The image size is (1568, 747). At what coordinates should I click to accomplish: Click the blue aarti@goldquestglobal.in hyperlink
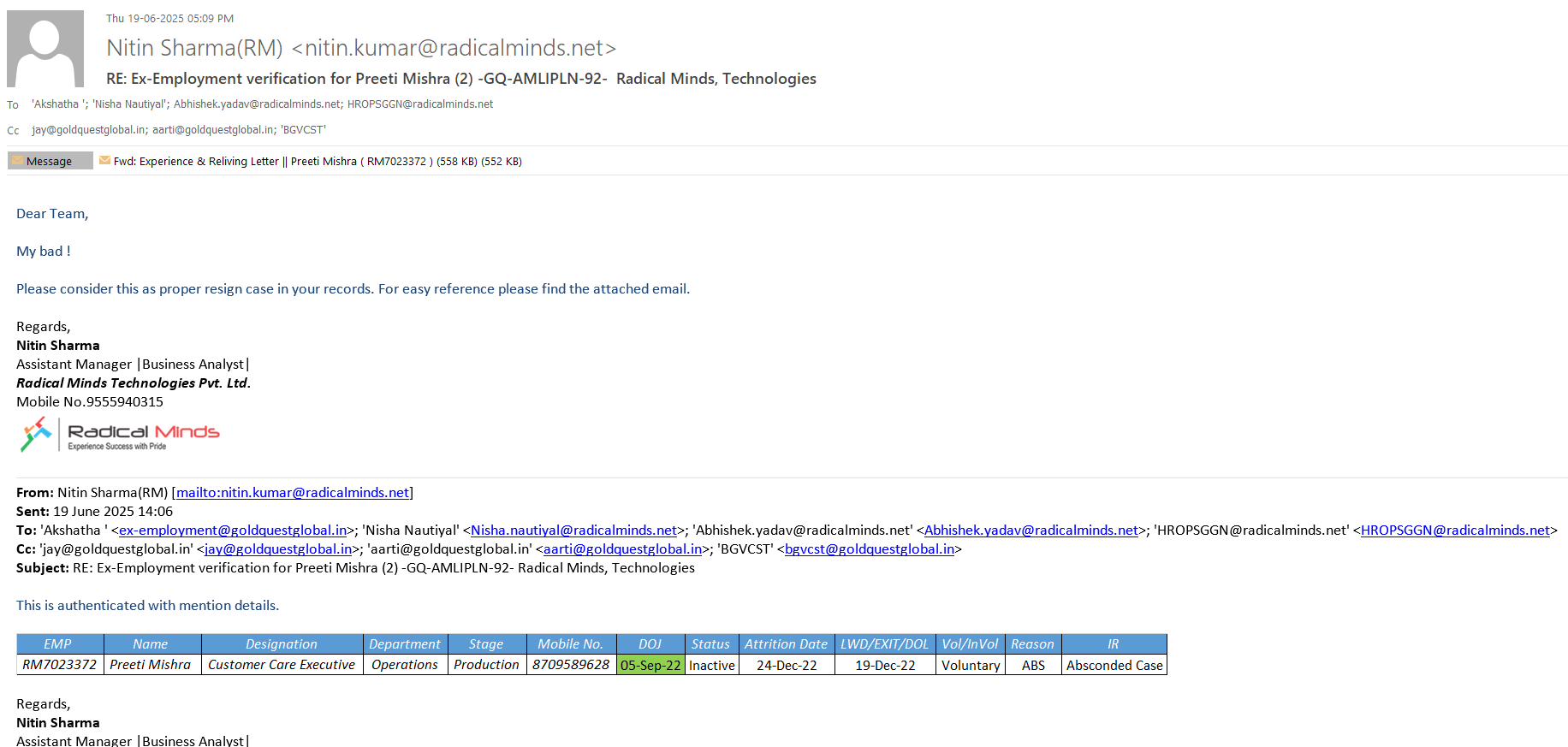(x=622, y=549)
